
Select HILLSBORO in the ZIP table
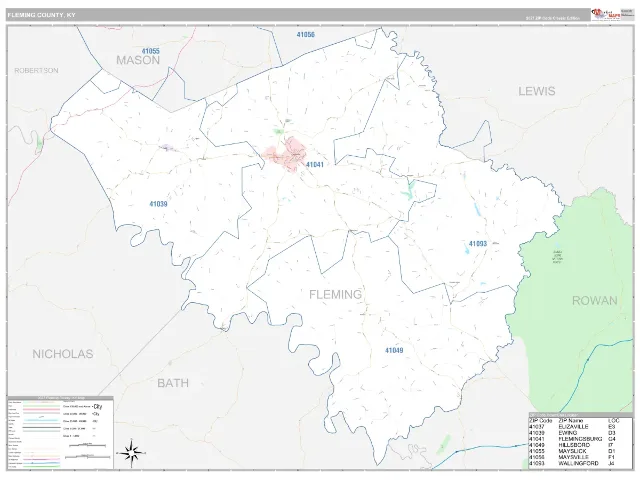pos(574,445)
